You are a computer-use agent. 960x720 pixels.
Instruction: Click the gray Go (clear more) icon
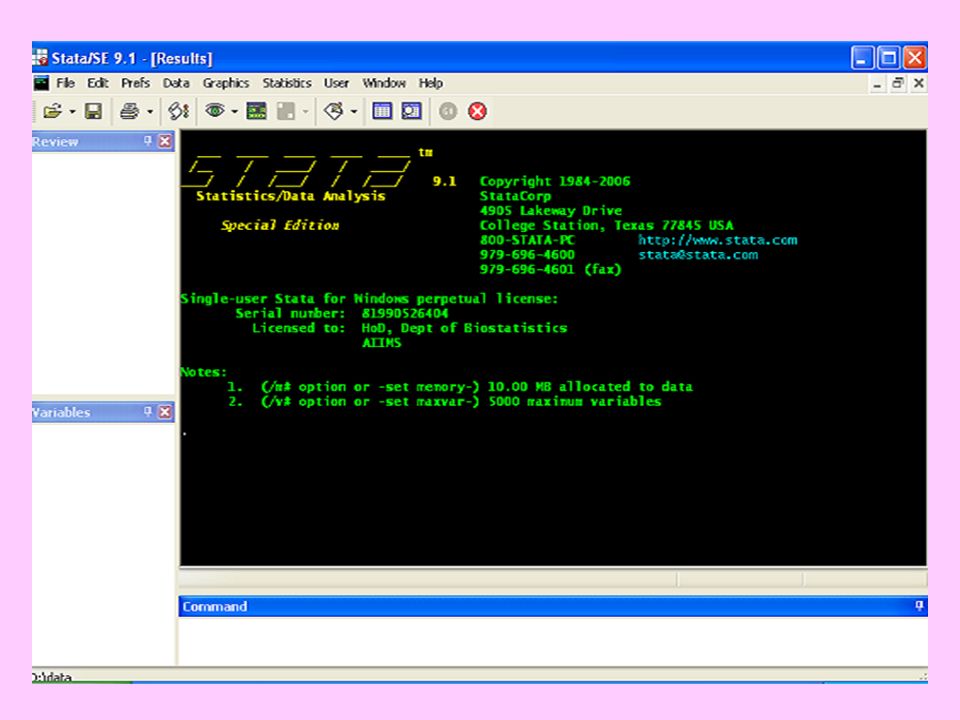(448, 111)
